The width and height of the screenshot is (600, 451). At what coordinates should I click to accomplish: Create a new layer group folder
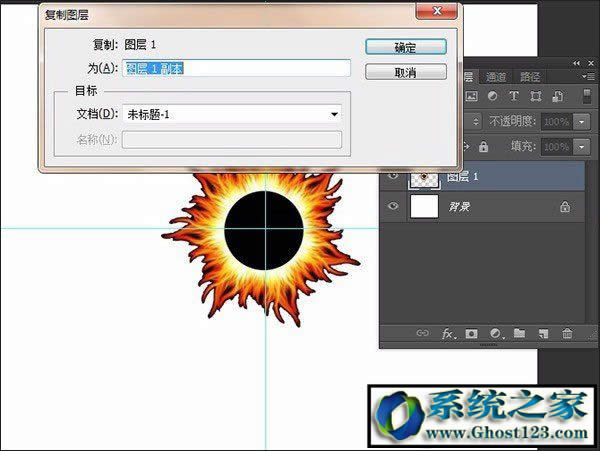pyautogui.click(x=519, y=333)
